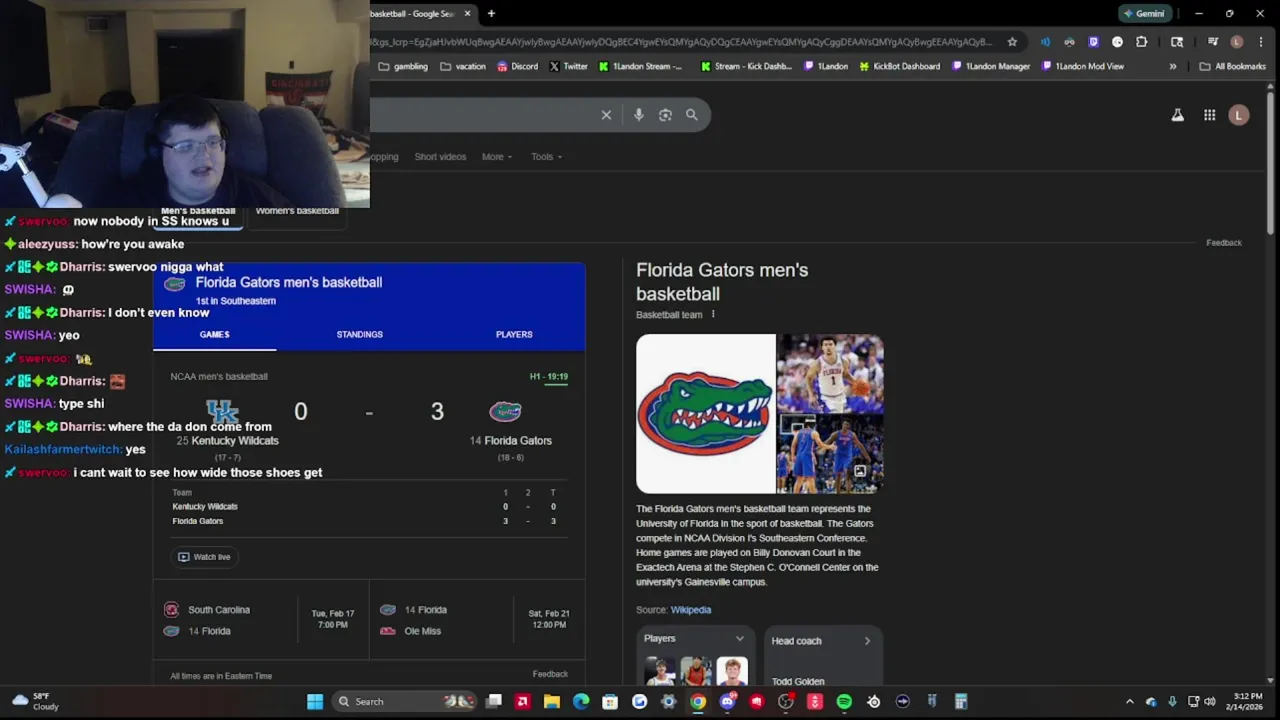Viewport: 1280px width, 720px height.
Task: Open the Twitter bookmark
Action: 568,67
